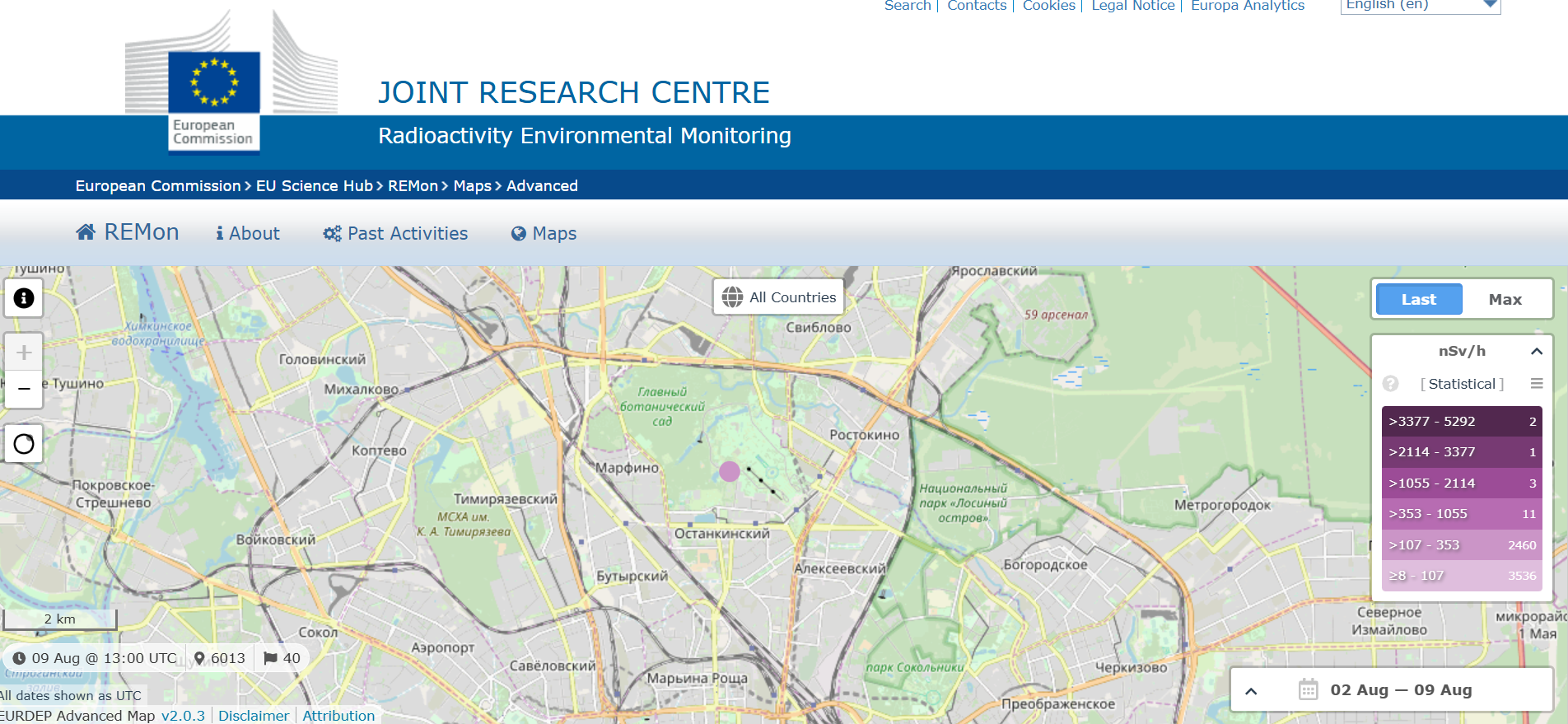Click Radioactivity Environmental Monitoring heading
This screenshot has height=724, width=1568.
[585, 136]
